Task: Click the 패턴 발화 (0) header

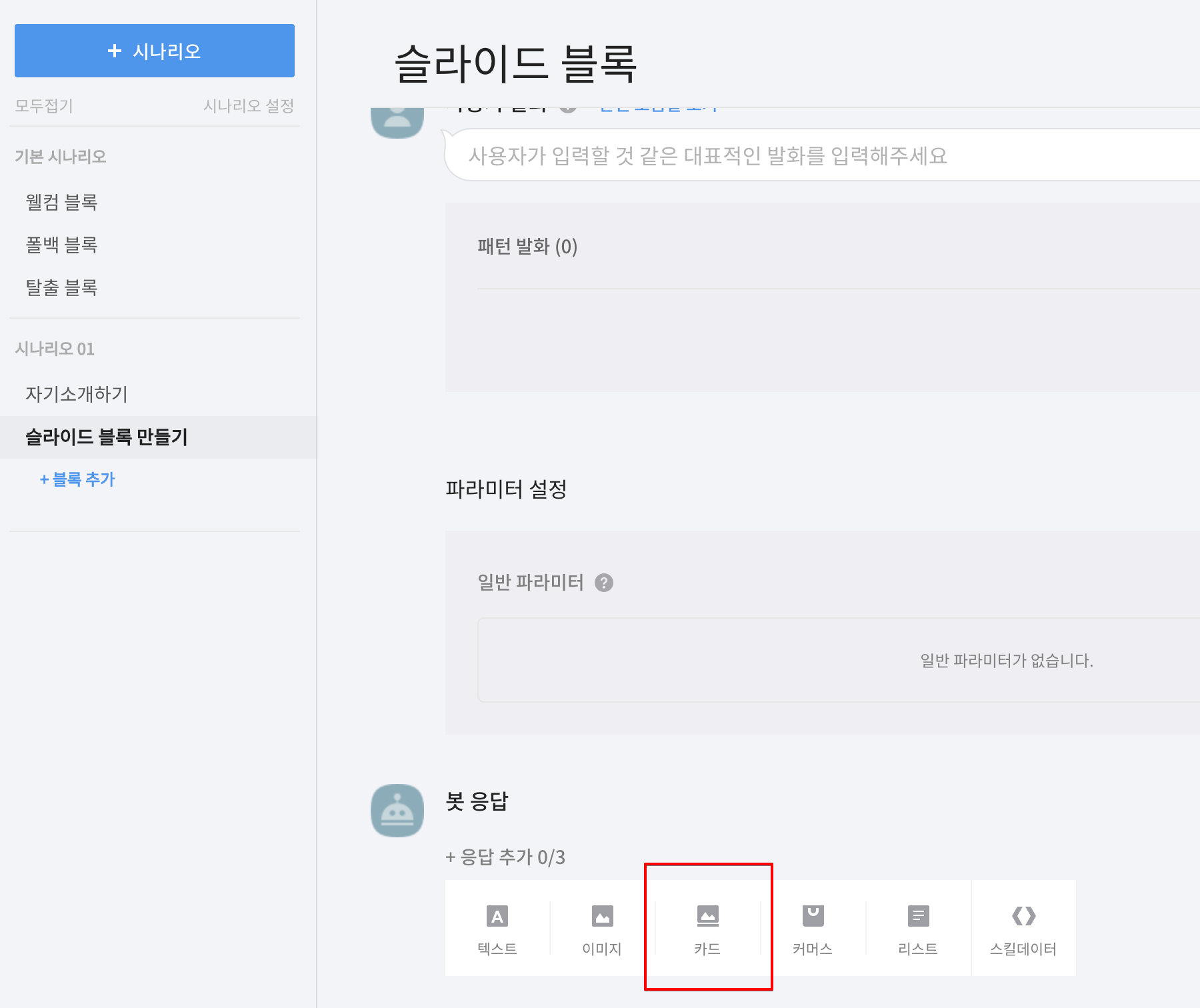Action: 527,247
